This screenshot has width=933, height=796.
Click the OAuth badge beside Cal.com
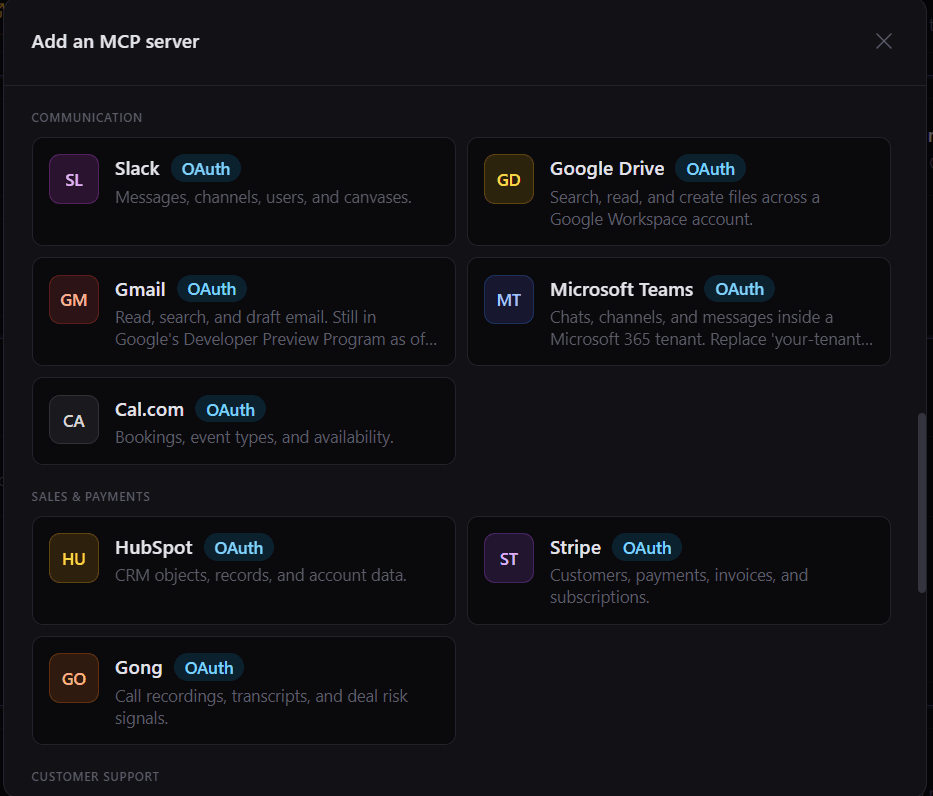coord(230,410)
